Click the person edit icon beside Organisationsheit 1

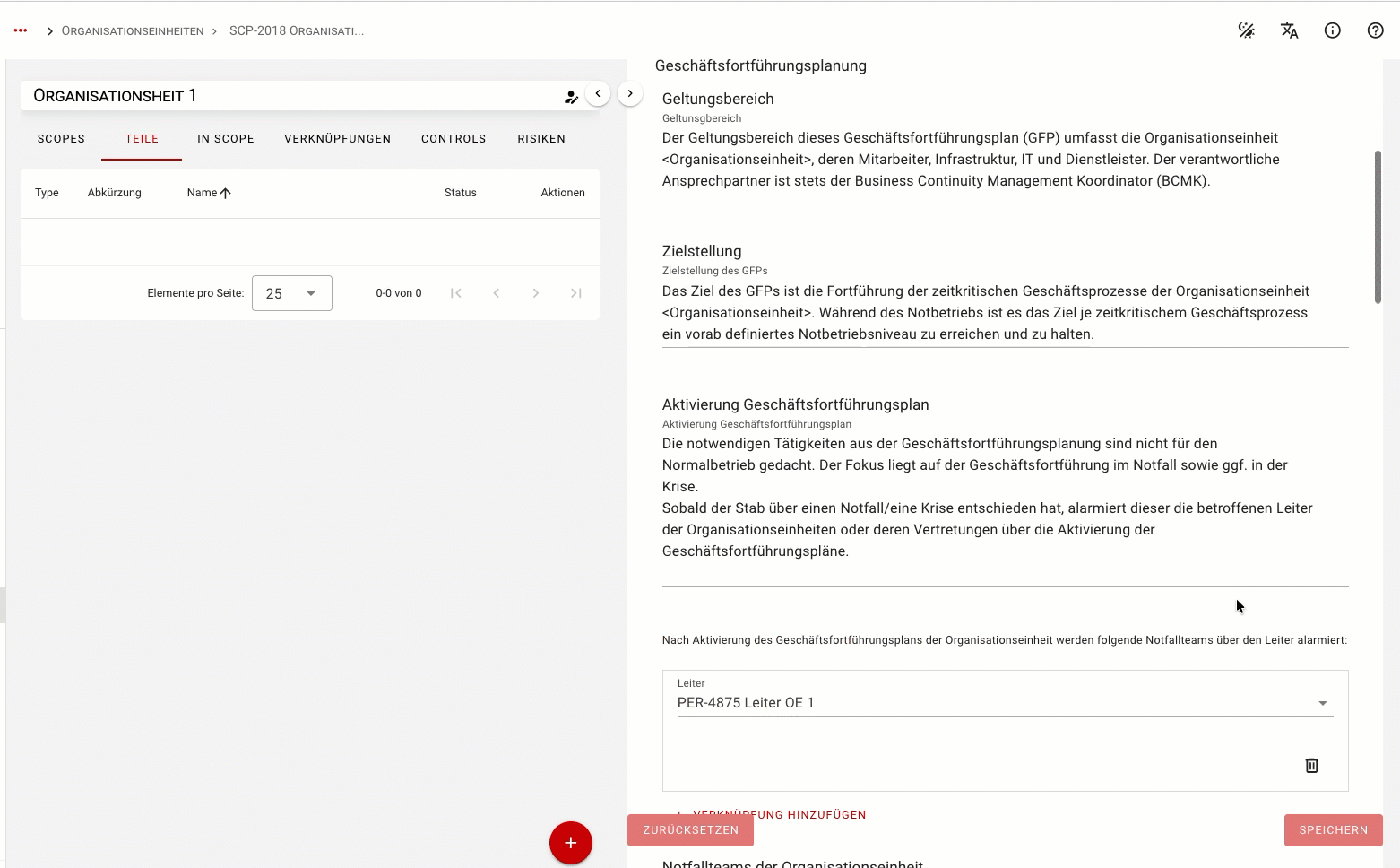571,97
